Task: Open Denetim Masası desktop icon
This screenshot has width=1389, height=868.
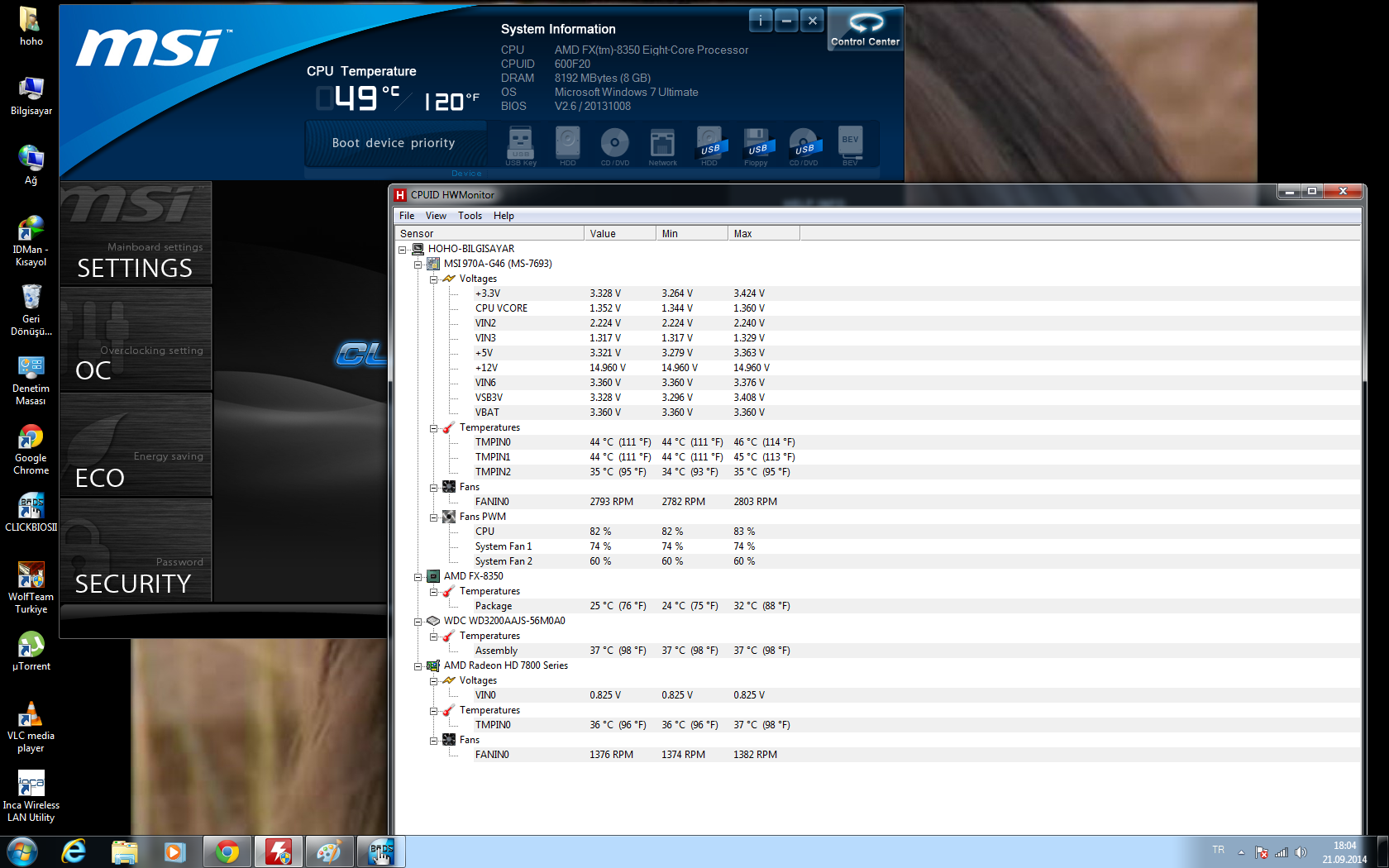Action: [31, 379]
